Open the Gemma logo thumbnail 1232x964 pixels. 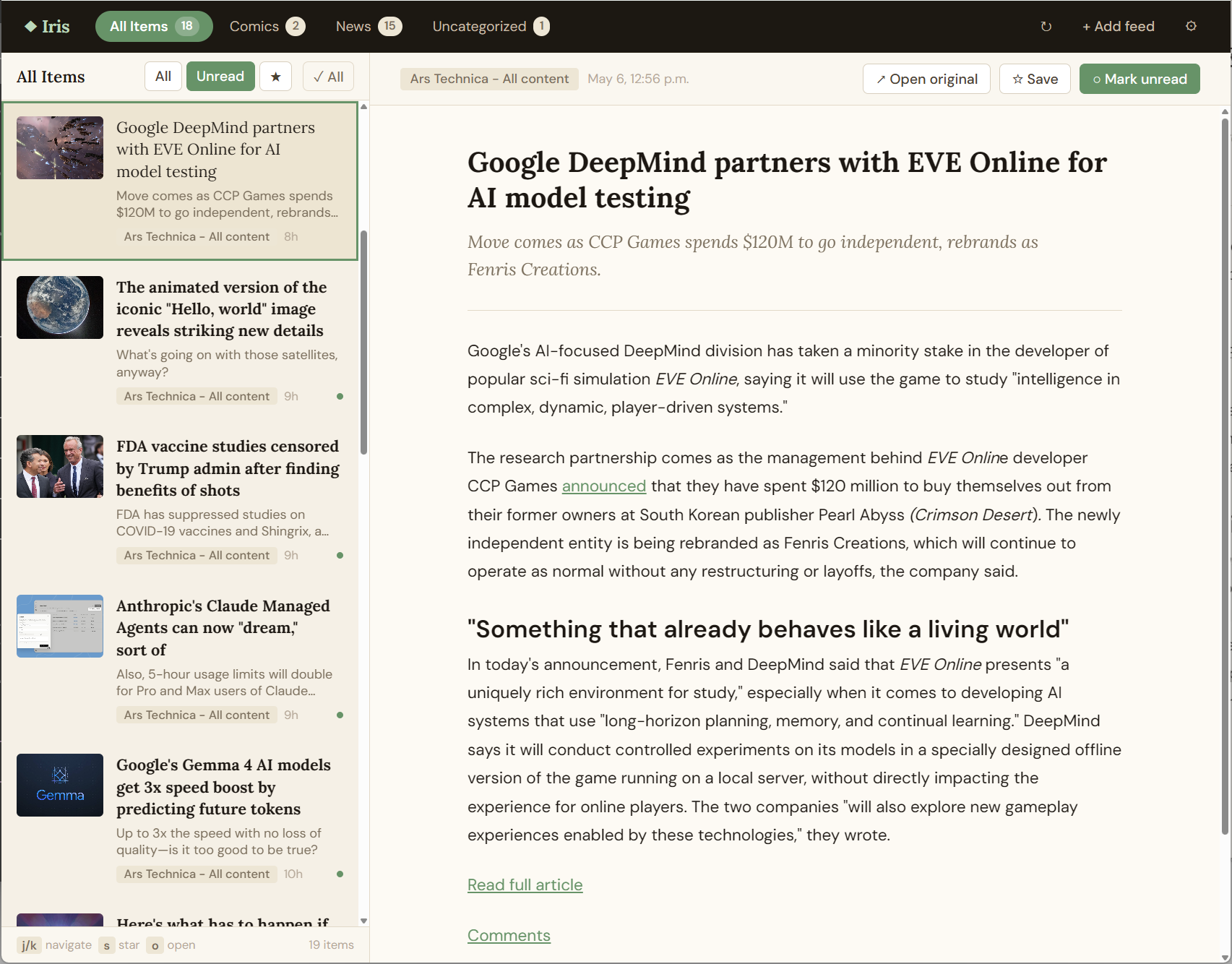(60, 785)
